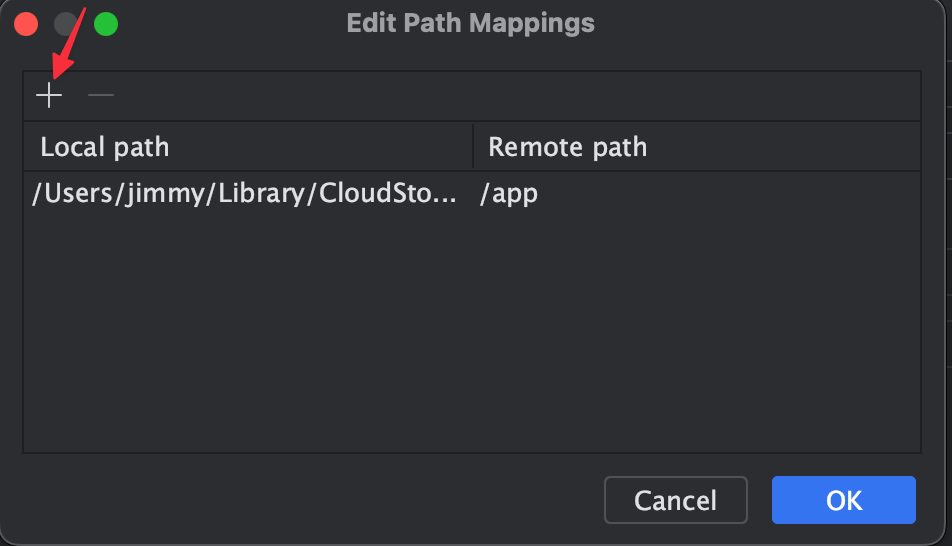This screenshot has width=952, height=546.
Task: Click the red arrow annotation
Action: tap(70, 45)
